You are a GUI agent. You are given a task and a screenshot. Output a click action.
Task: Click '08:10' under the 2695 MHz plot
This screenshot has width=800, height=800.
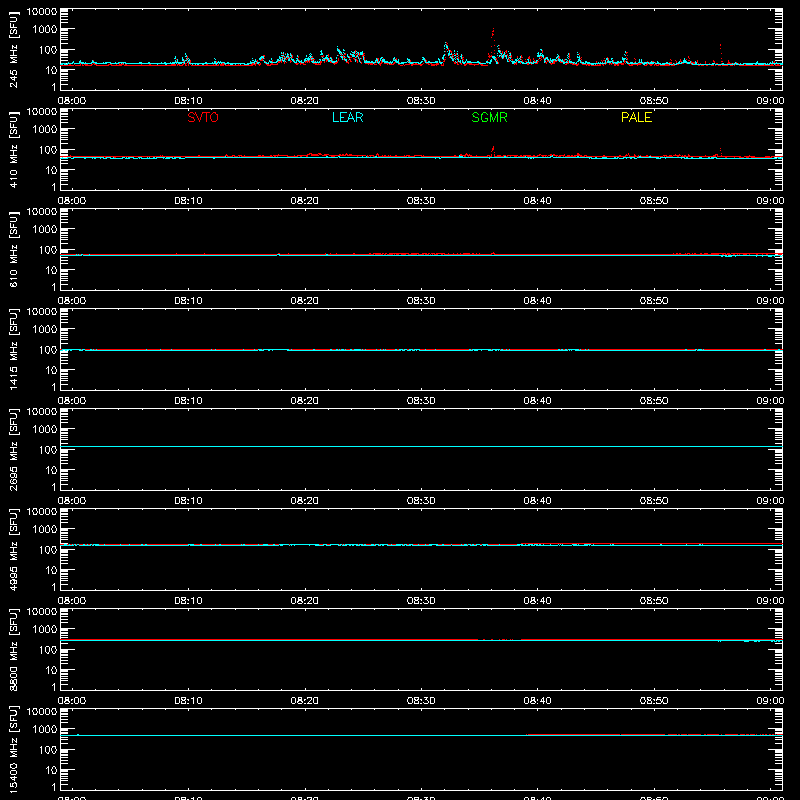[188, 501]
